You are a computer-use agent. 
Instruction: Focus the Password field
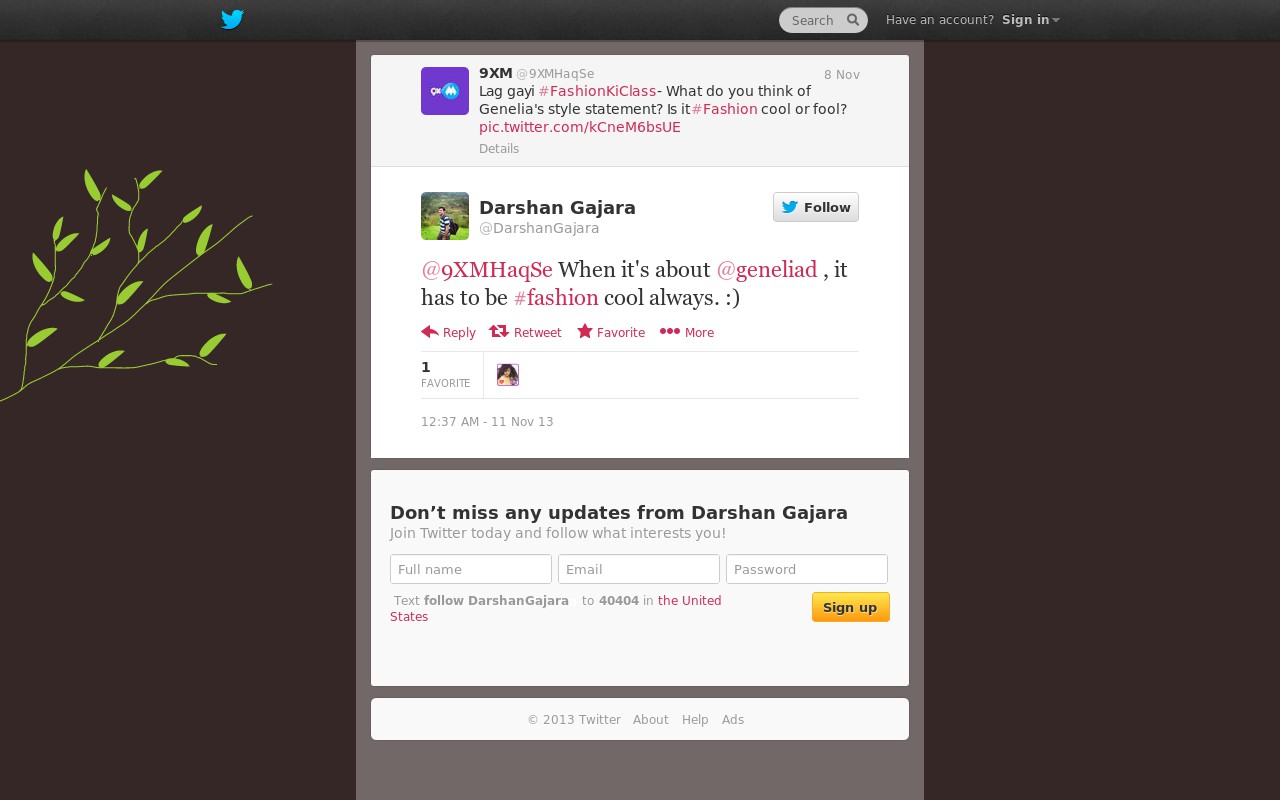coord(807,569)
